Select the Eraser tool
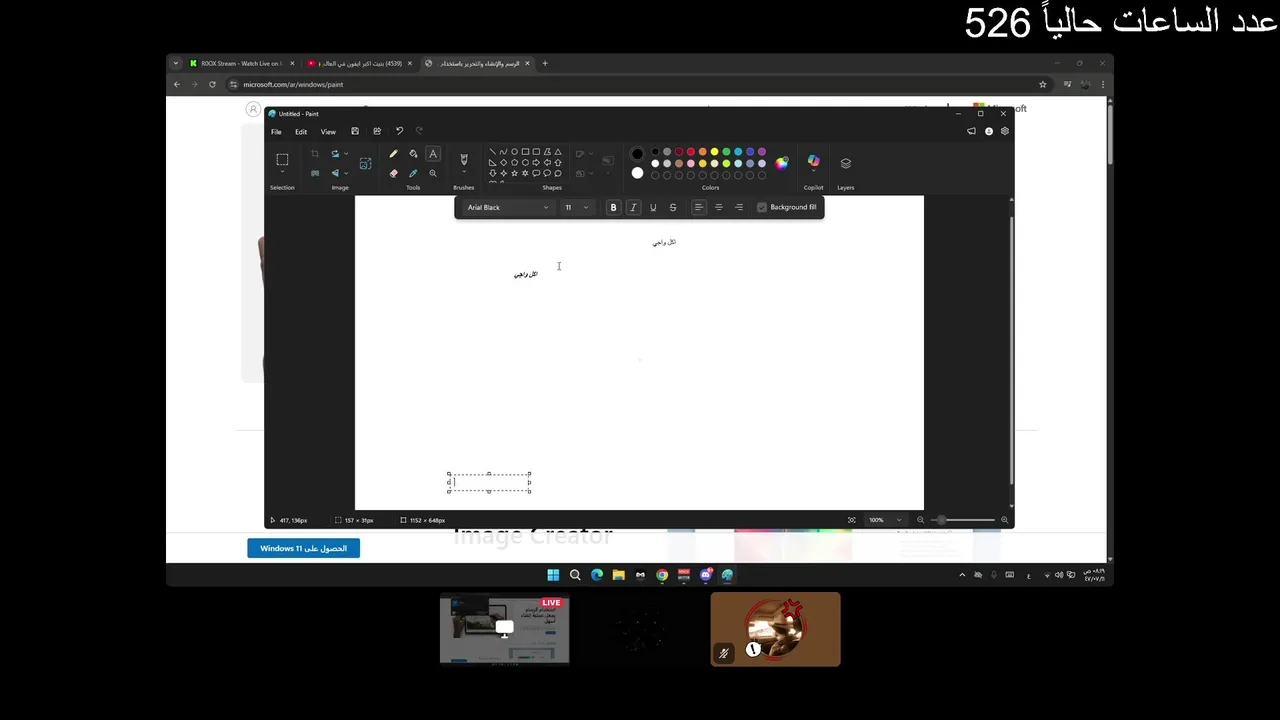This screenshot has height=720, width=1280. click(x=393, y=173)
